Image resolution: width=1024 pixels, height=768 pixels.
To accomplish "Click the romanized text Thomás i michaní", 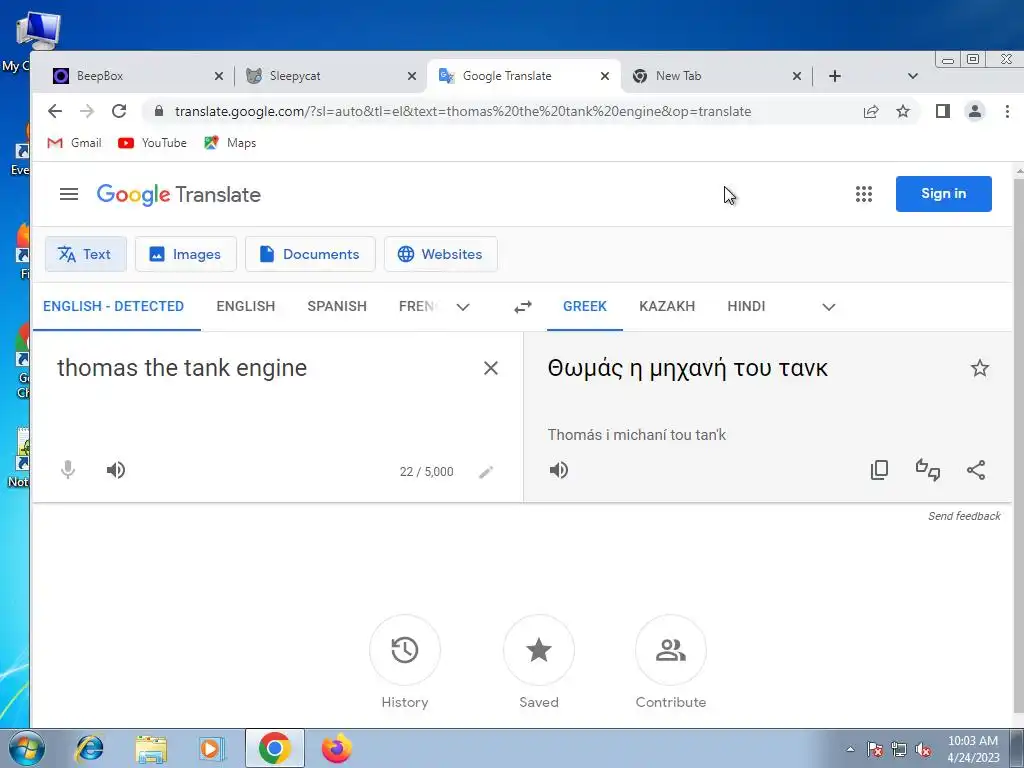I will (x=637, y=435).
